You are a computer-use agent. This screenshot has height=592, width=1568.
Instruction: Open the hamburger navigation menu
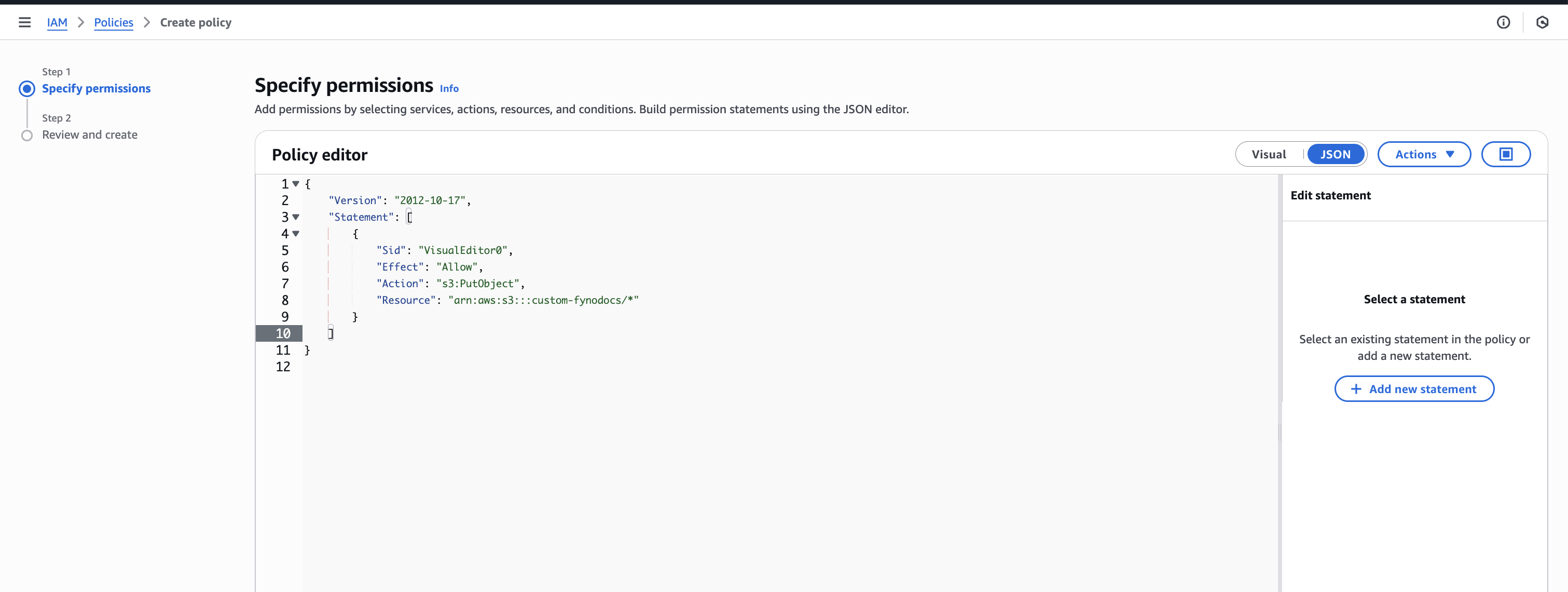[x=24, y=22]
